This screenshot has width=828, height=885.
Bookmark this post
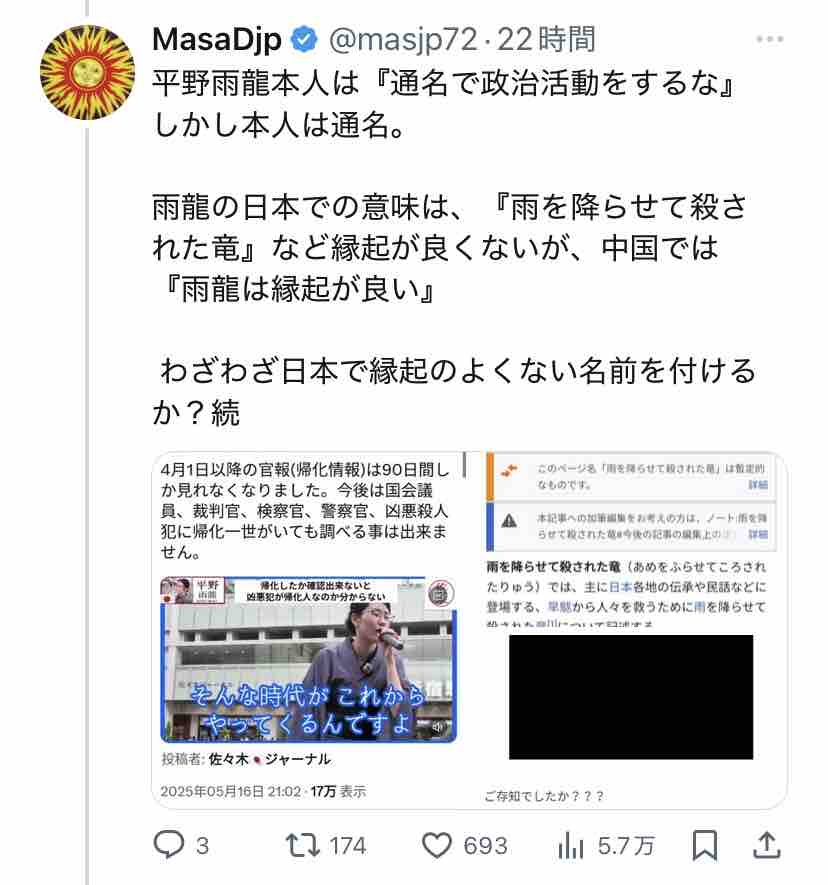point(704,845)
